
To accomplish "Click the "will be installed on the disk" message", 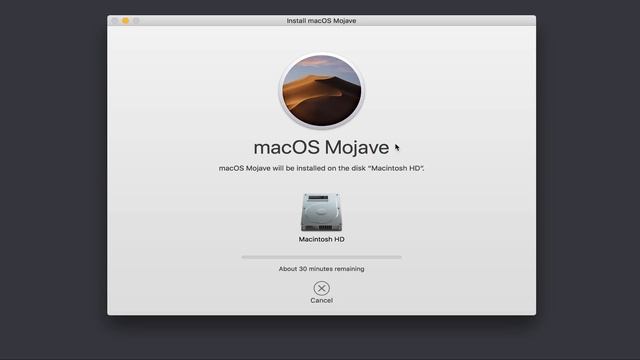I will 322,168.
